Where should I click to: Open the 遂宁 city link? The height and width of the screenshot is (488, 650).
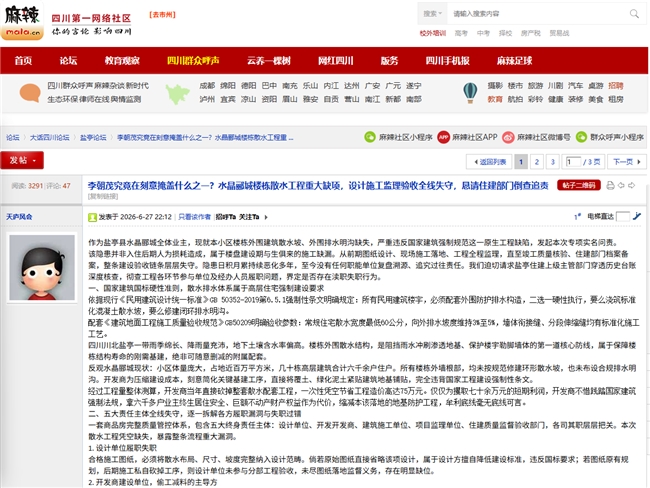point(414,86)
